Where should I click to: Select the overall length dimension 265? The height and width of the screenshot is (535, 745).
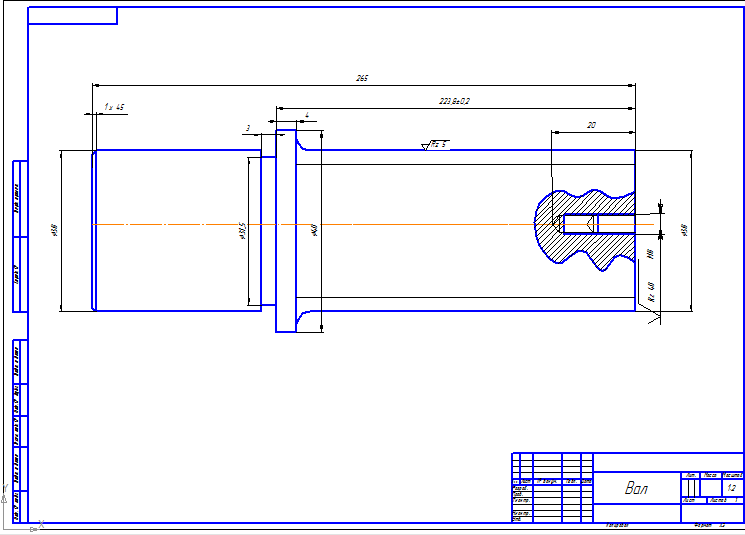pyautogui.click(x=362, y=78)
